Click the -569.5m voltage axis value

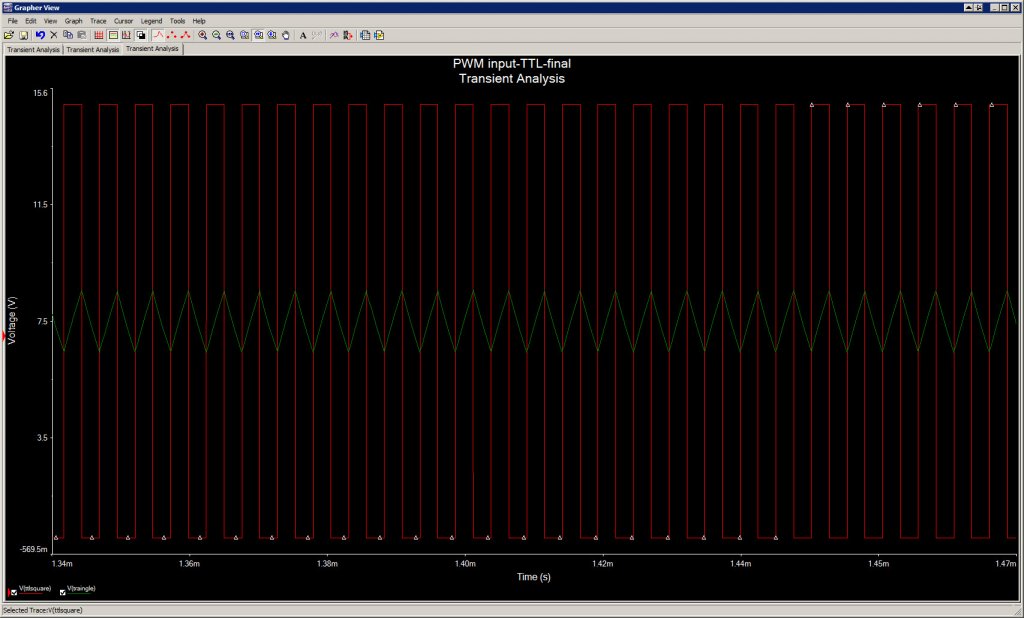[34, 549]
